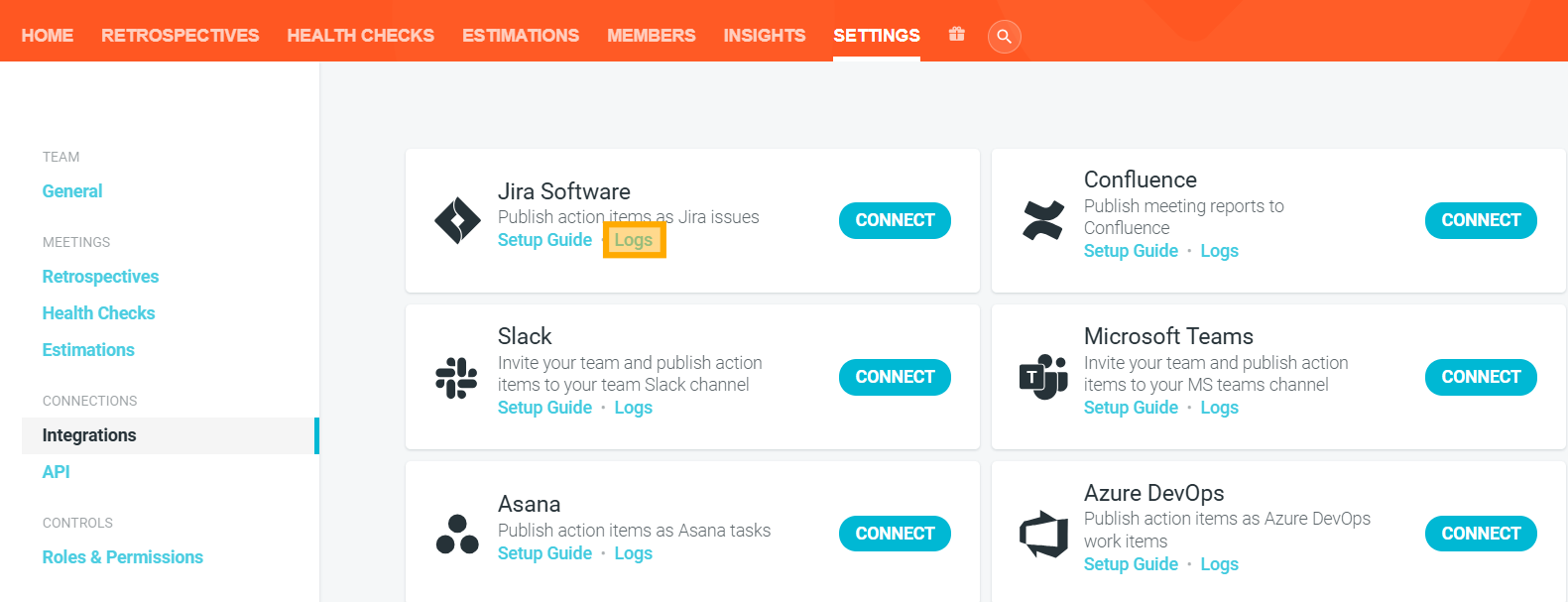Click the "Azure DevOps" card title
Image resolution: width=1568 pixels, height=602 pixels.
(x=1154, y=493)
